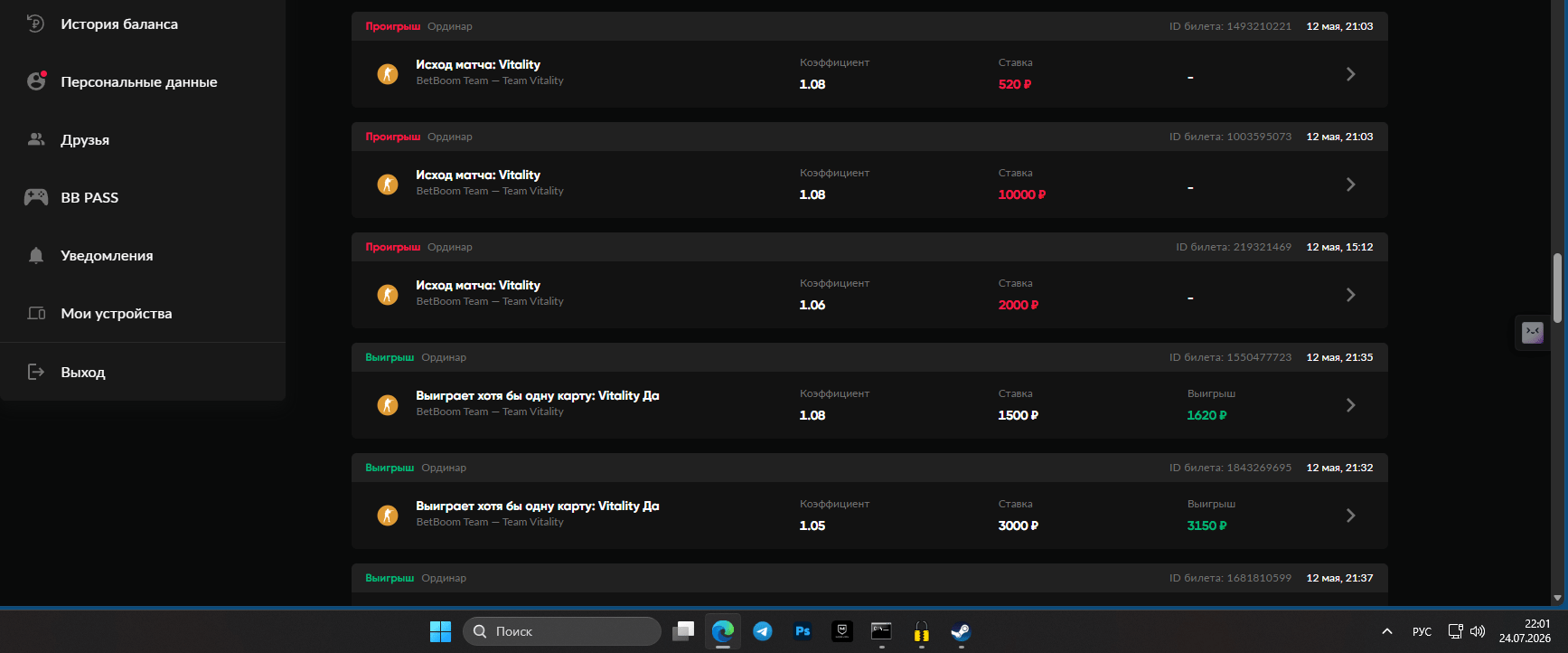
Task: Switch the РУС input language indicator
Action: [1422, 631]
